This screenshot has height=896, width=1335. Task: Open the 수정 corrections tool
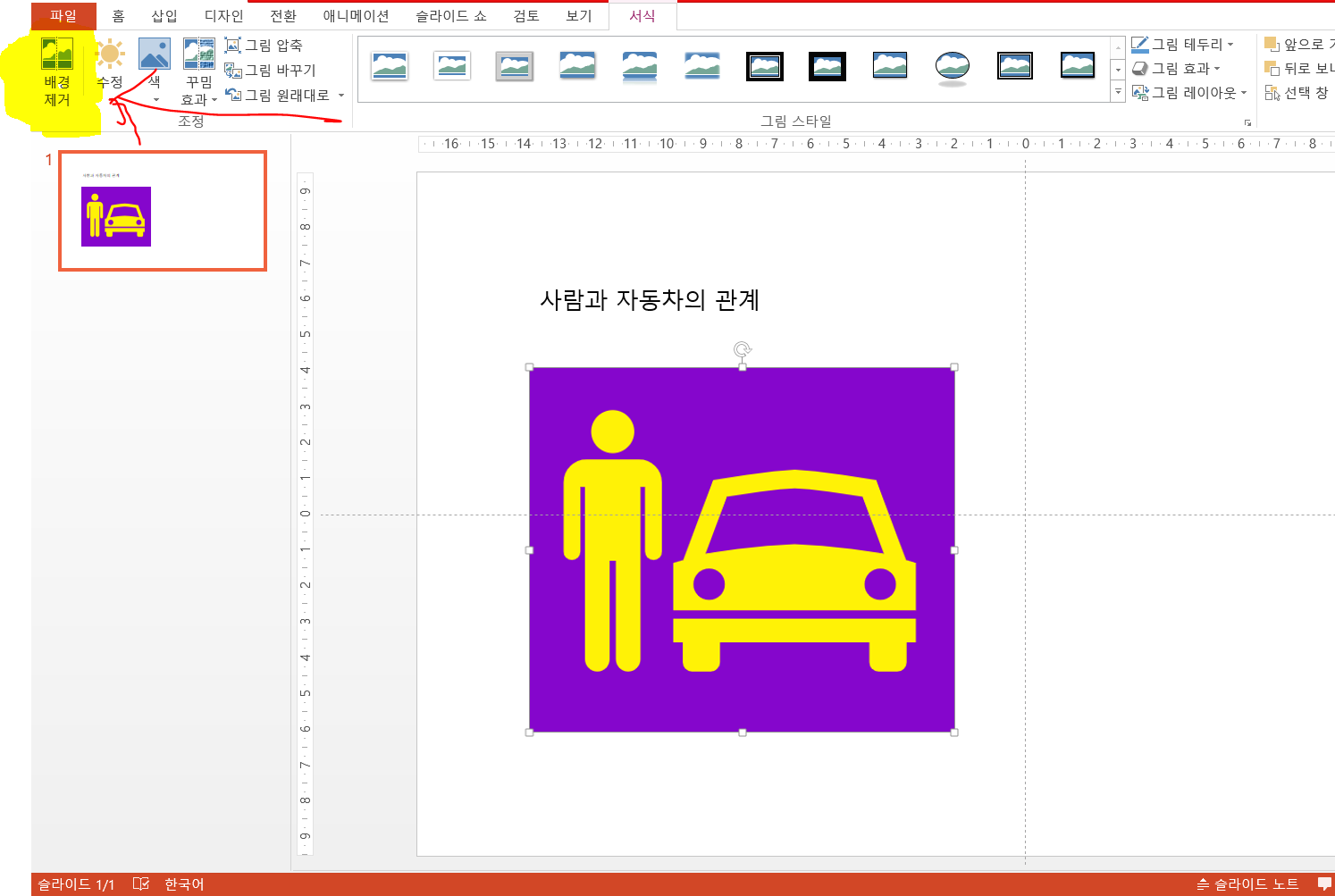pyautogui.click(x=110, y=63)
